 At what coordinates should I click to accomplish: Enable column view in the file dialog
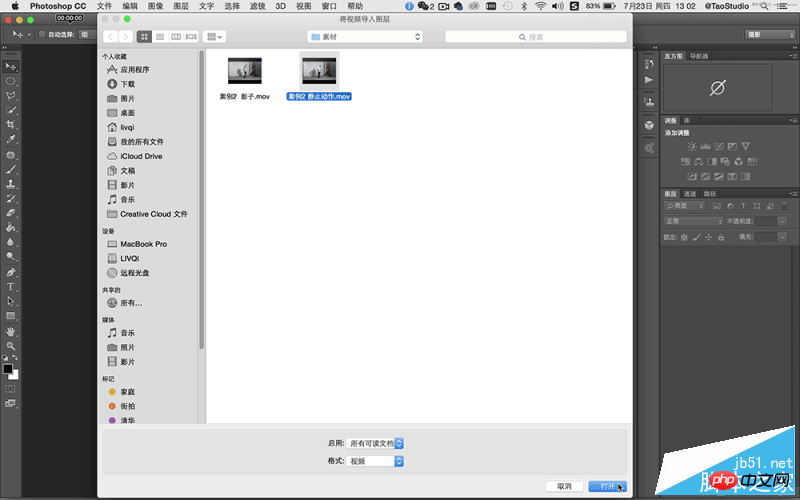click(x=176, y=37)
